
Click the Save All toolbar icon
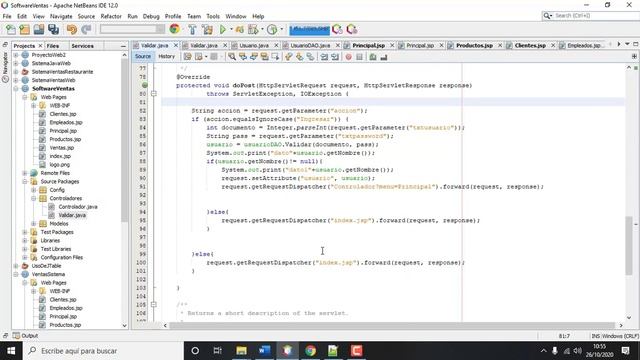click(53, 29)
